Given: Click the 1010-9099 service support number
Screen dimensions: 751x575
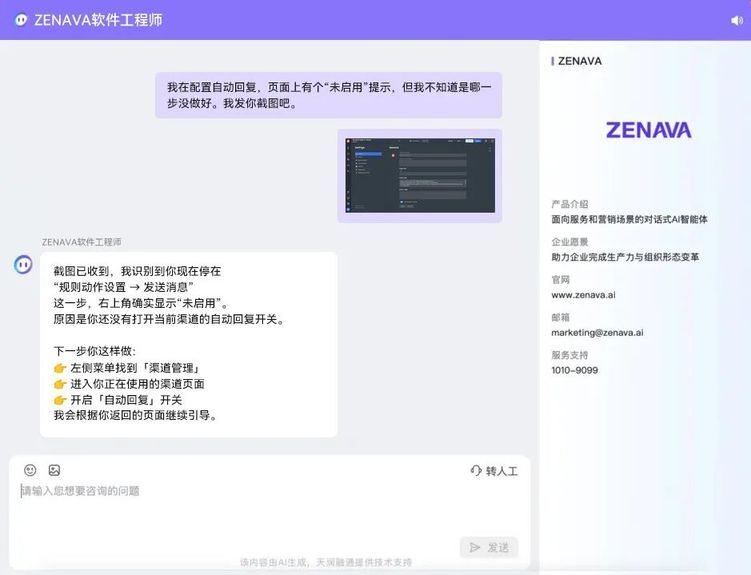Looking at the screenshot, I should [575, 370].
